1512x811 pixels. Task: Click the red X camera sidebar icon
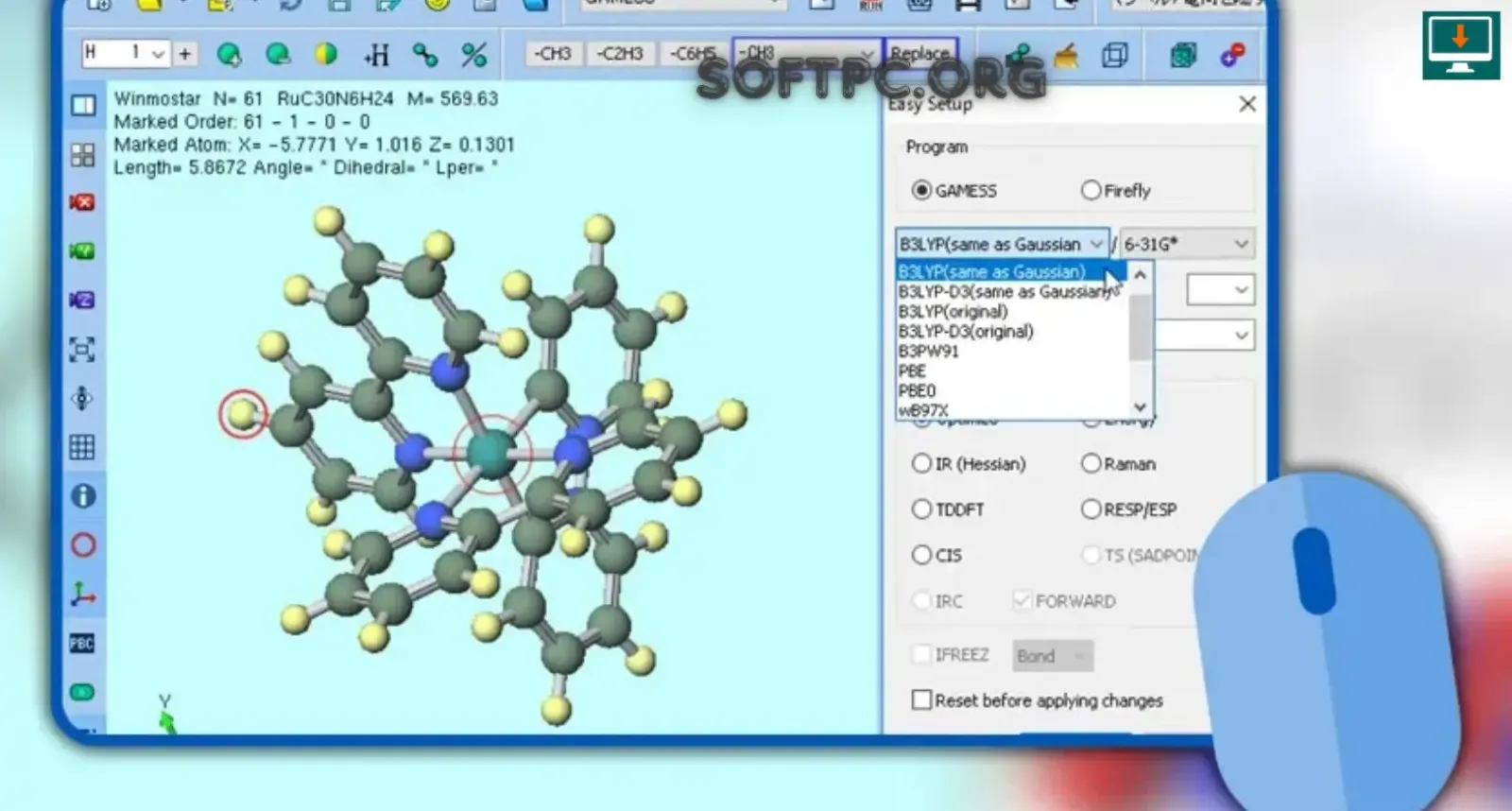coord(82,202)
